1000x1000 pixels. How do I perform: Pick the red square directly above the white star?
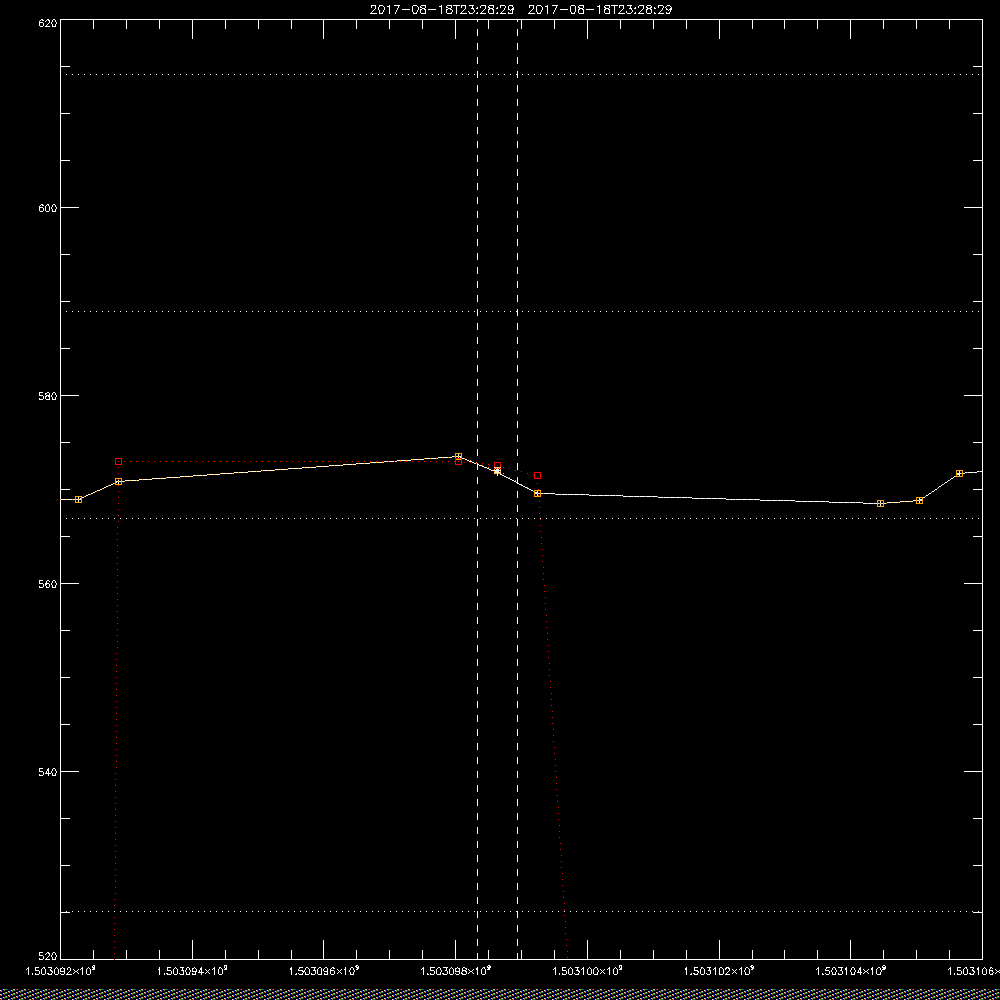click(497, 466)
